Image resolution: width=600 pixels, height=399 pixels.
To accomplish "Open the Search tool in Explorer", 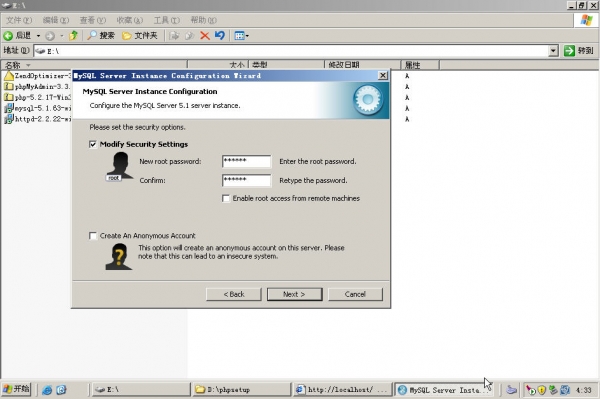I will [101, 36].
